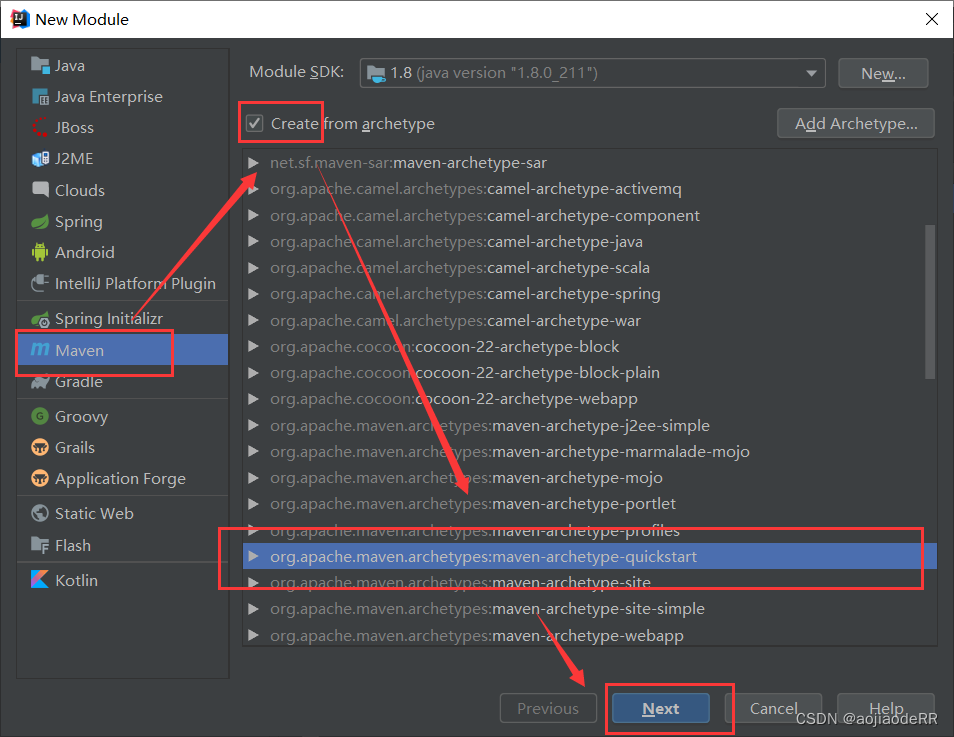The width and height of the screenshot is (954, 737).
Task: Click the Java Enterprise icon
Action: click(40, 96)
